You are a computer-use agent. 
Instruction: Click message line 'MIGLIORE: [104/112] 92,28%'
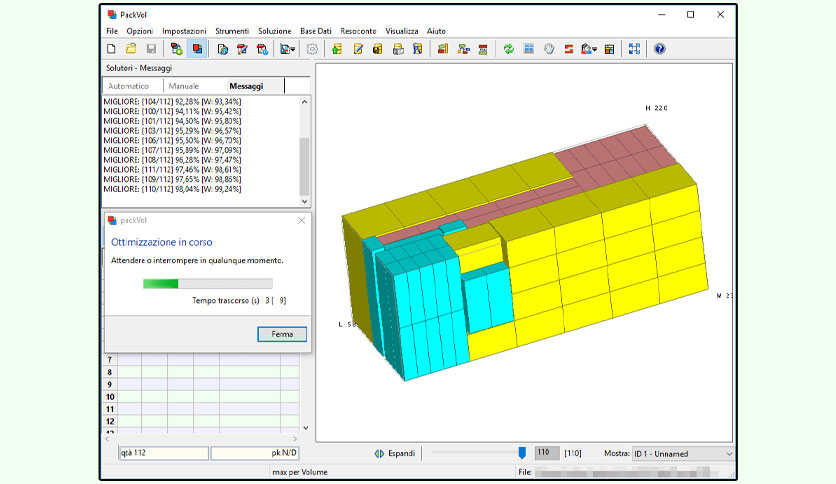click(x=172, y=101)
